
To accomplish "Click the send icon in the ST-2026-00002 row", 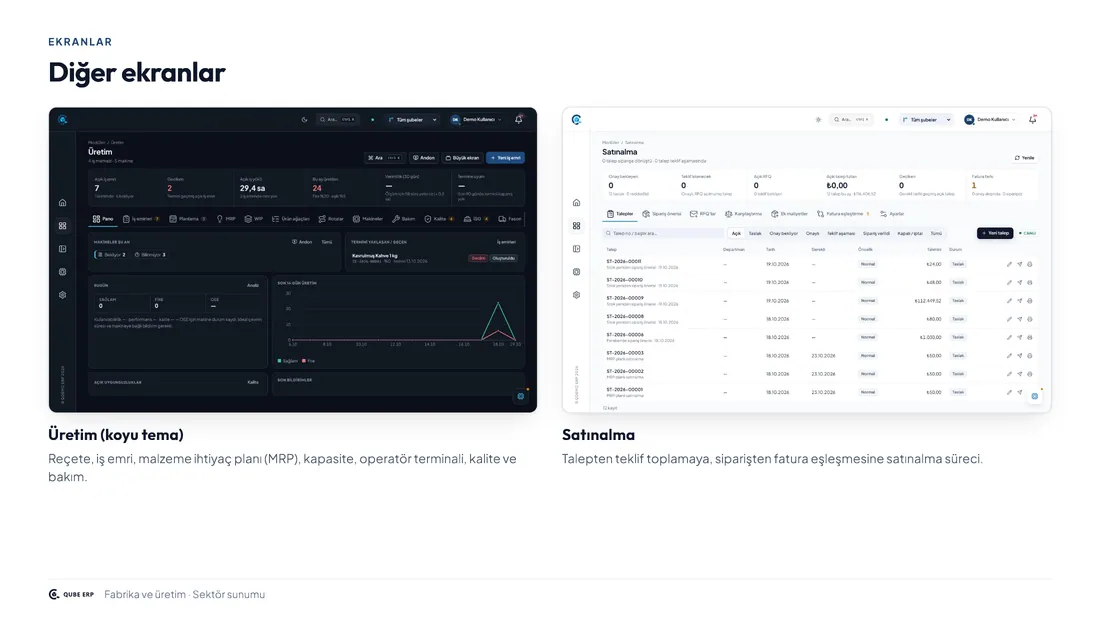I will point(1020,374).
